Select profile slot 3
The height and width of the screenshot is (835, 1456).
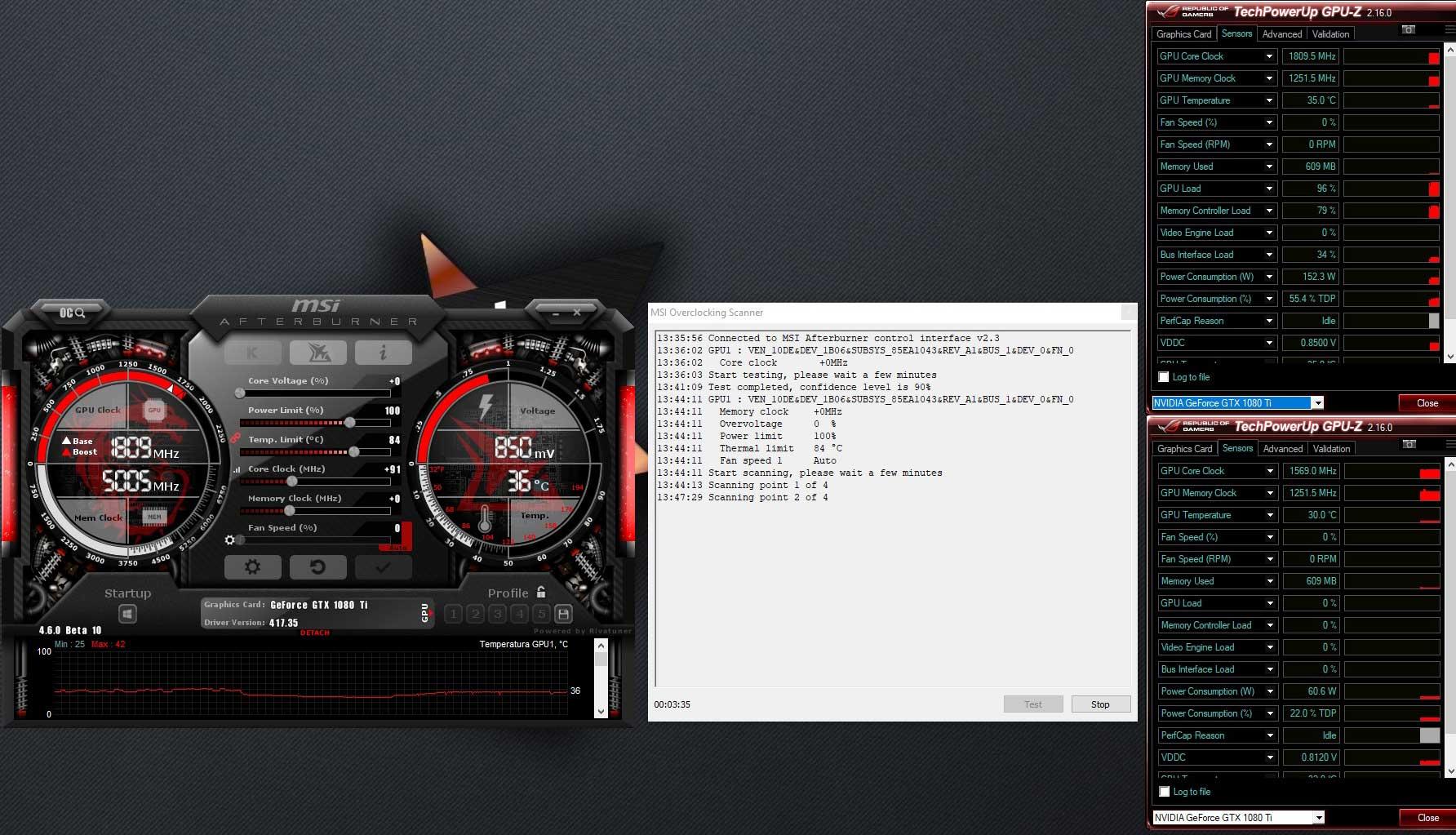point(498,614)
